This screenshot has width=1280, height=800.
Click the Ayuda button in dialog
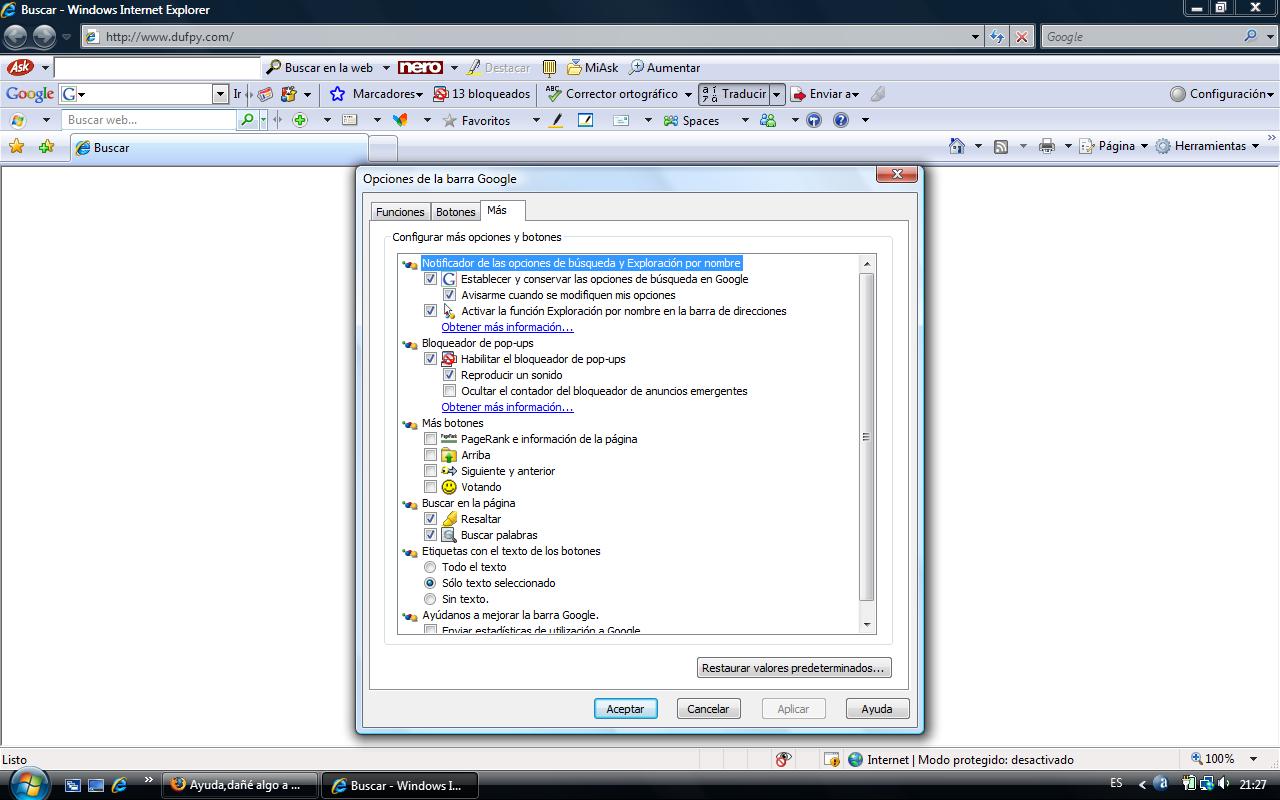point(877,708)
